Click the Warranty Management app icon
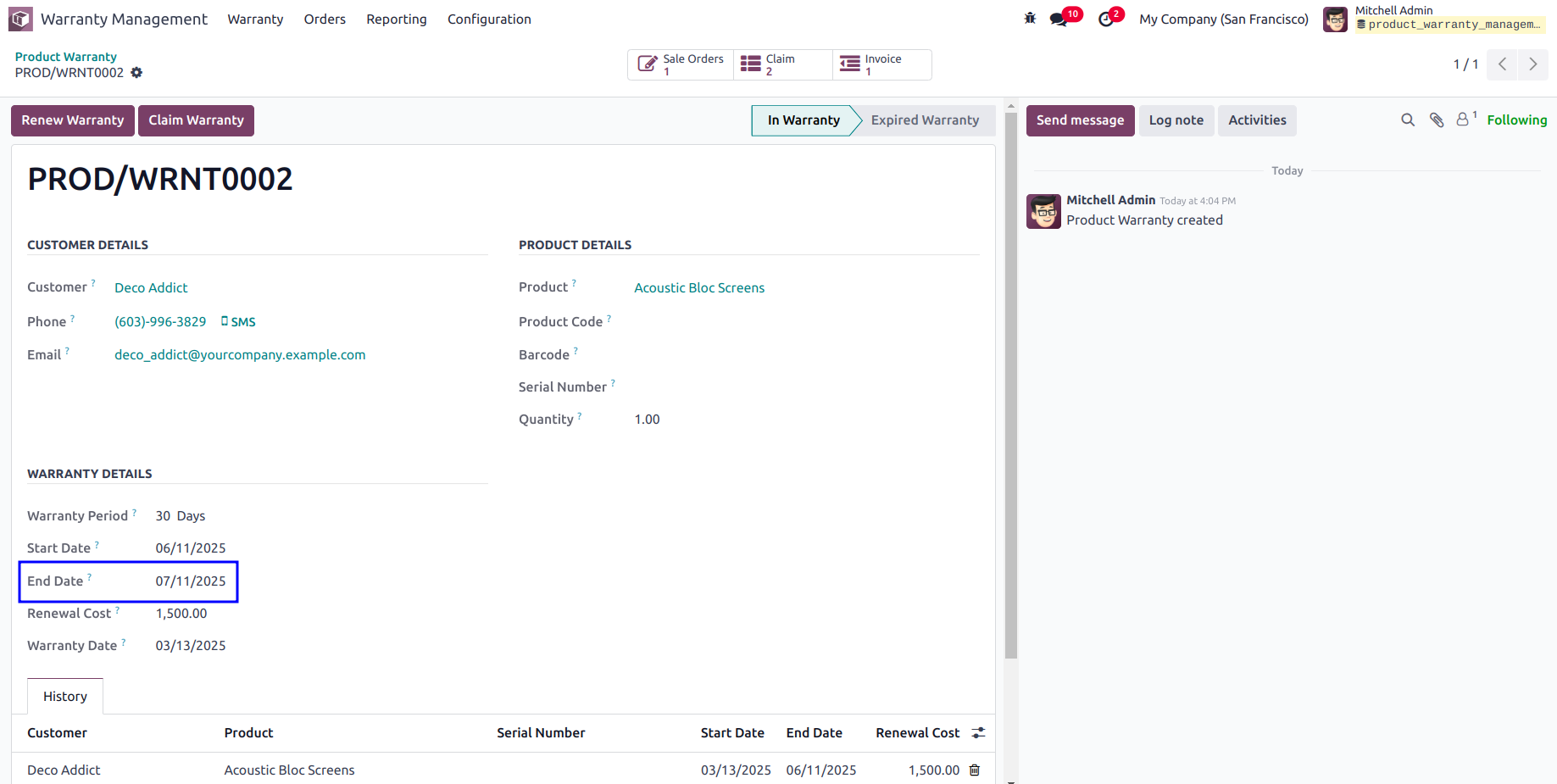 tap(20, 19)
